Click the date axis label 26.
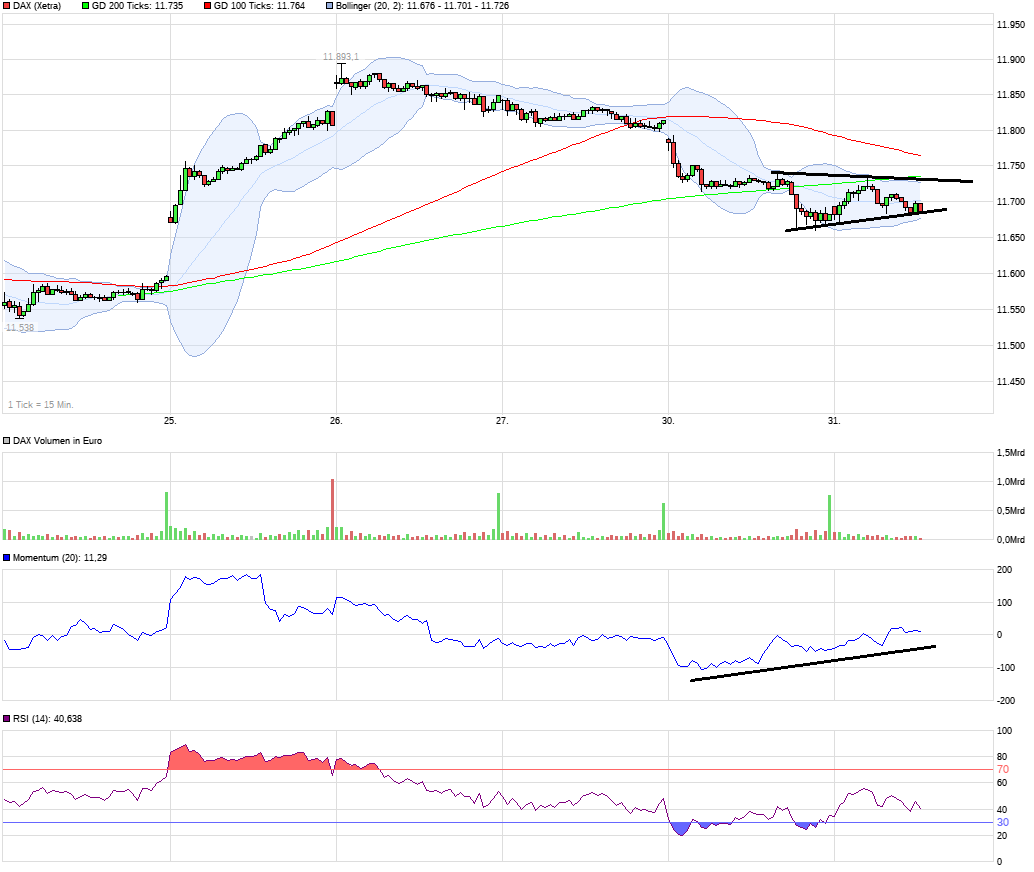This screenshot has width=1034, height=872. pyautogui.click(x=336, y=421)
